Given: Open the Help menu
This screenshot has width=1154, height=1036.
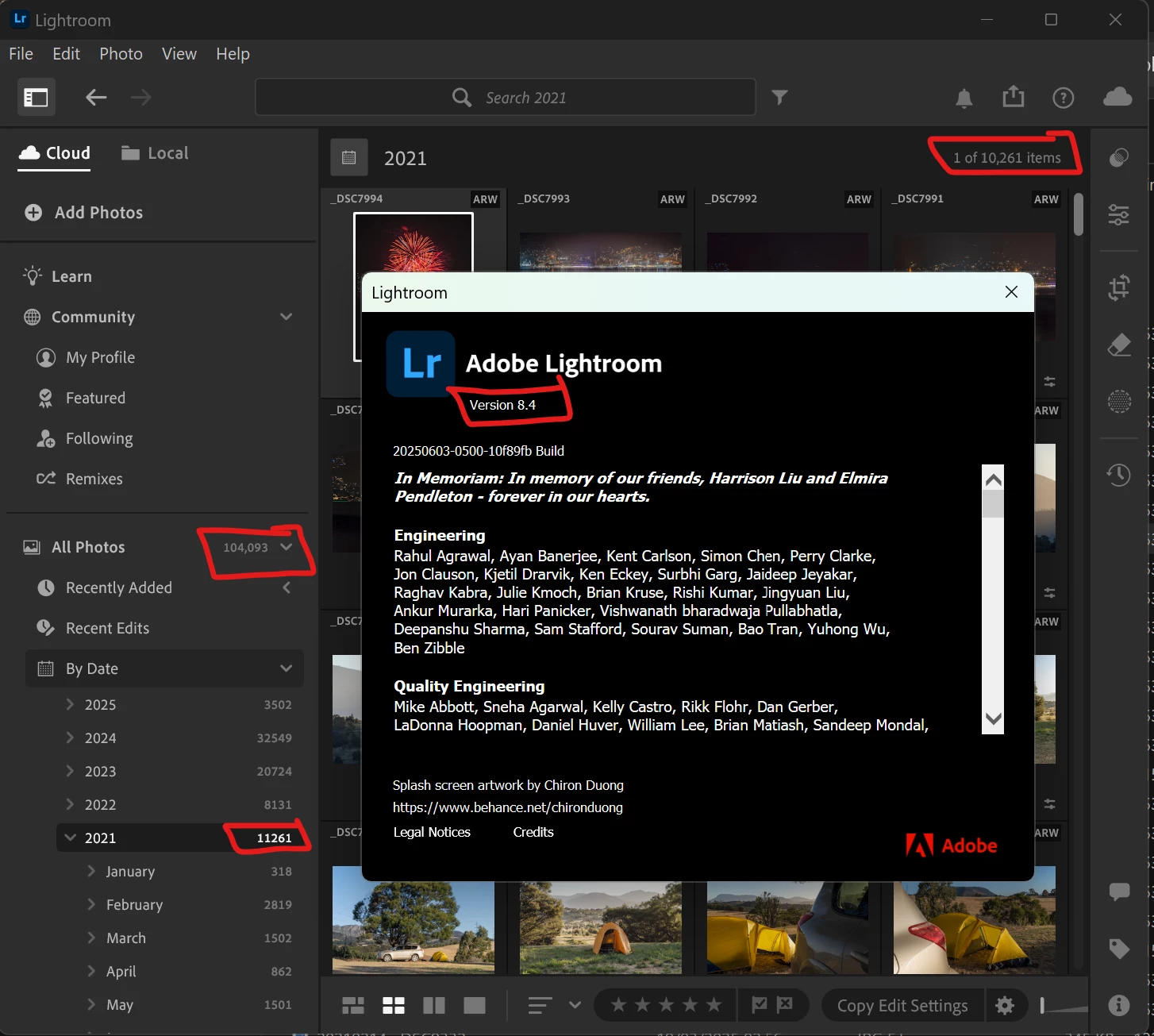Looking at the screenshot, I should click(x=233, y=54).
